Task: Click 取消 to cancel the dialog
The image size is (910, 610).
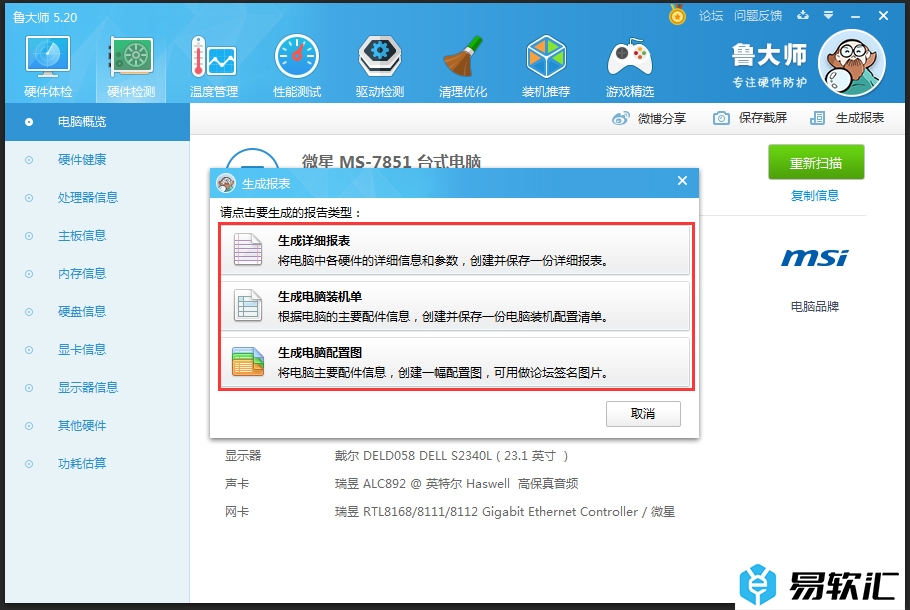Action: pos(643,414)
